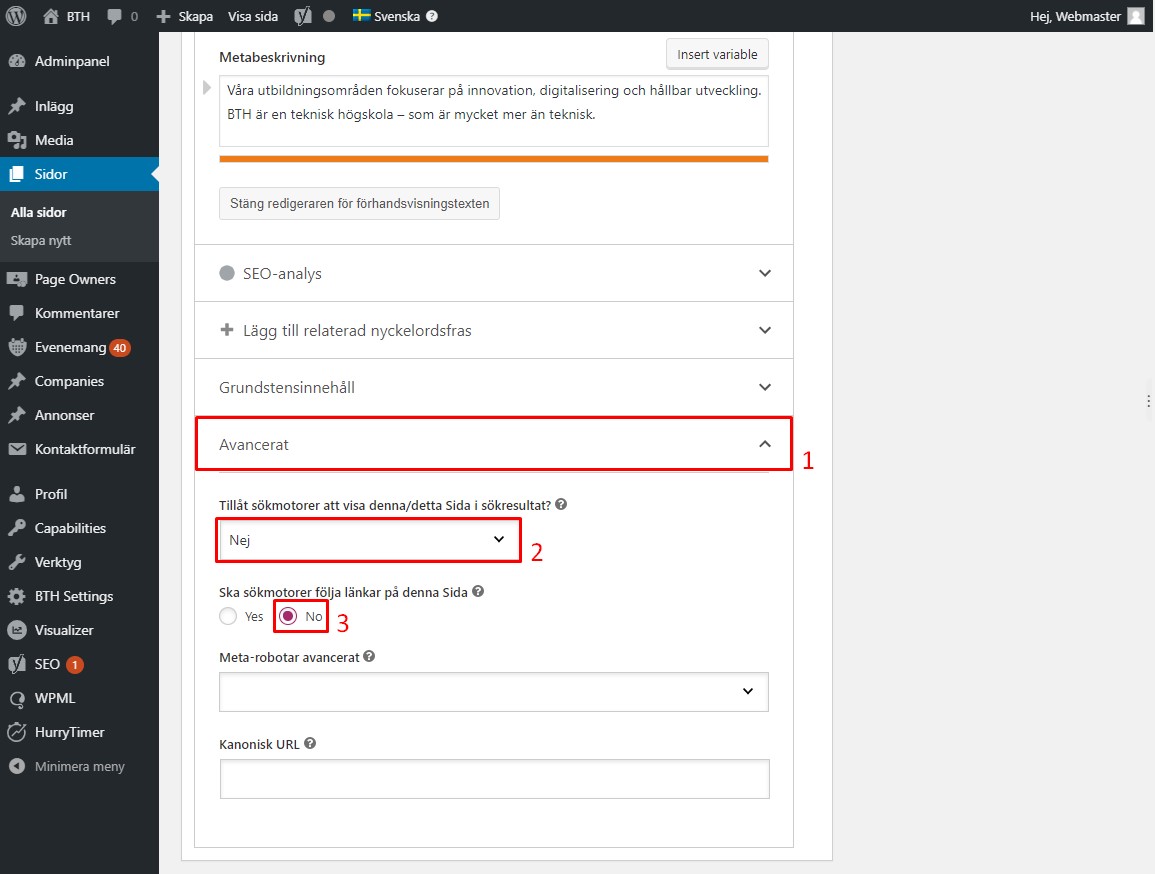Click help icon next to Meta-robotar avancerat
Viewport: 1155px width, 874px height.
(x=369, y=656)
